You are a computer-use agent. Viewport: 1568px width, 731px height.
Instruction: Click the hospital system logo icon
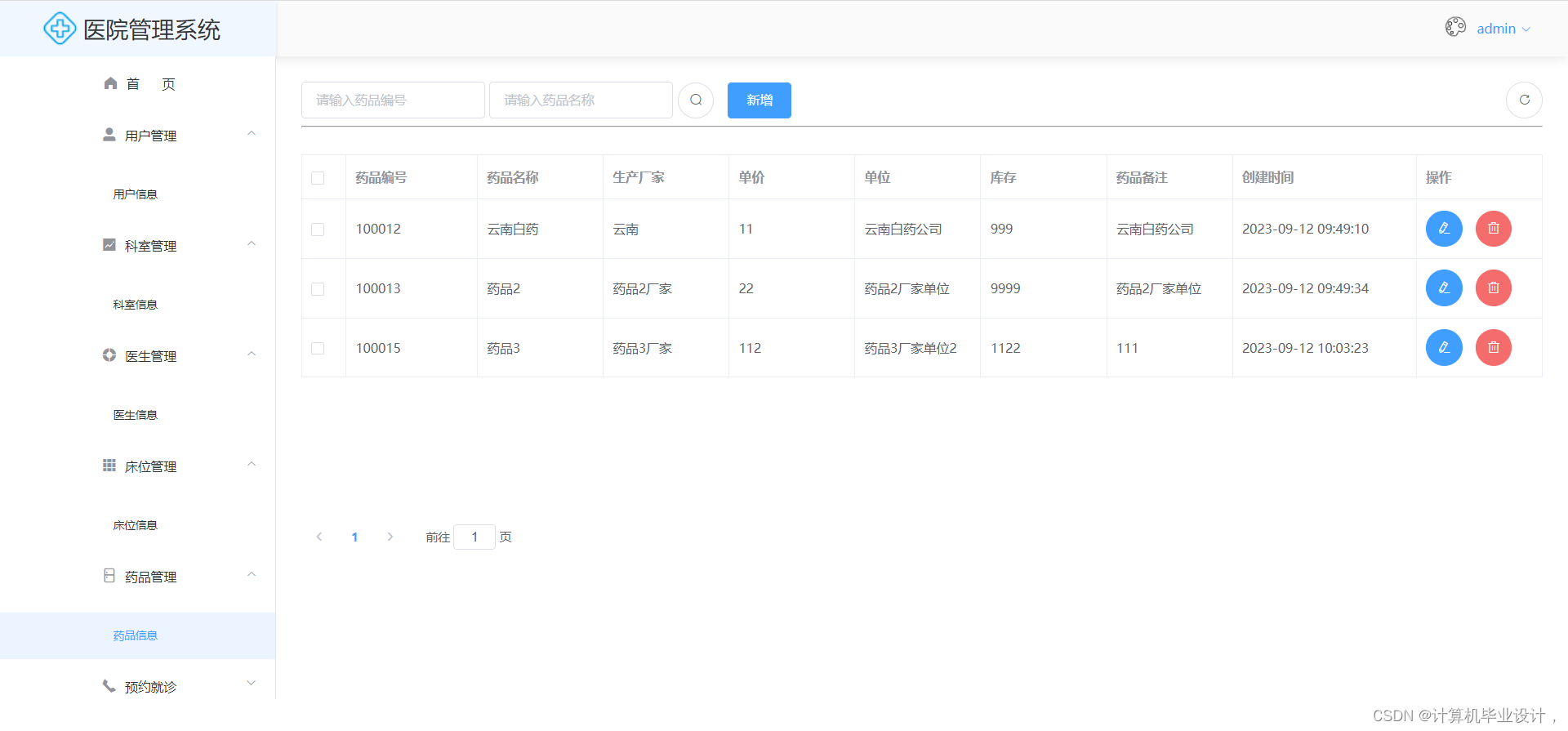60,29
